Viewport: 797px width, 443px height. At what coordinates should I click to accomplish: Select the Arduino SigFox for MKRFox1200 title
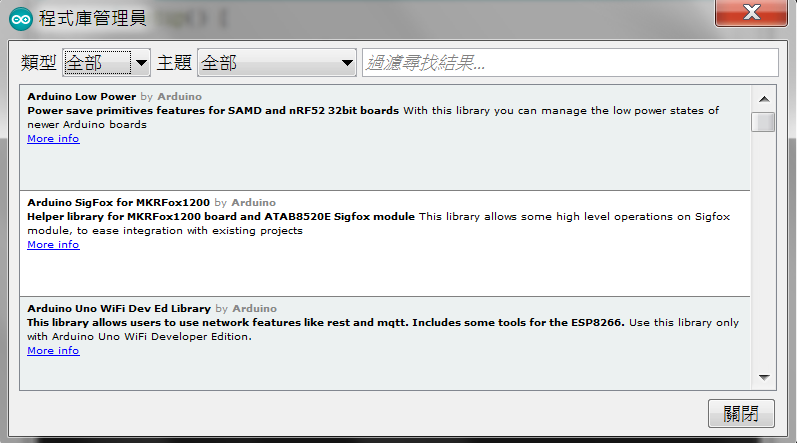118,203
